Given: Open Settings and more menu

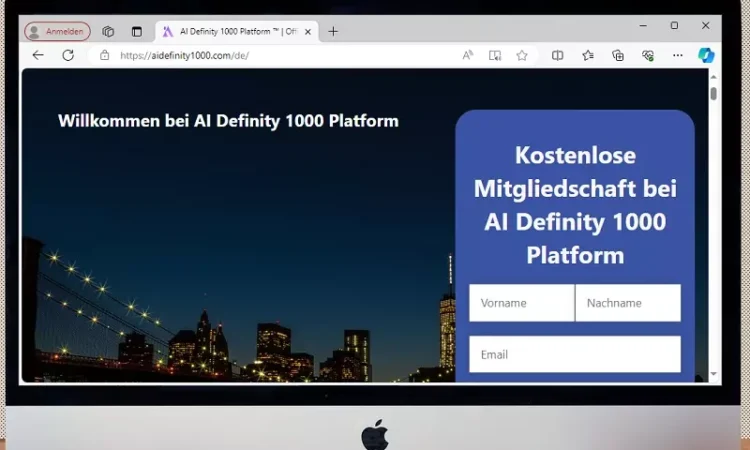Looking at the screenshot, I should pyautogui.click(x=677, y=55).
